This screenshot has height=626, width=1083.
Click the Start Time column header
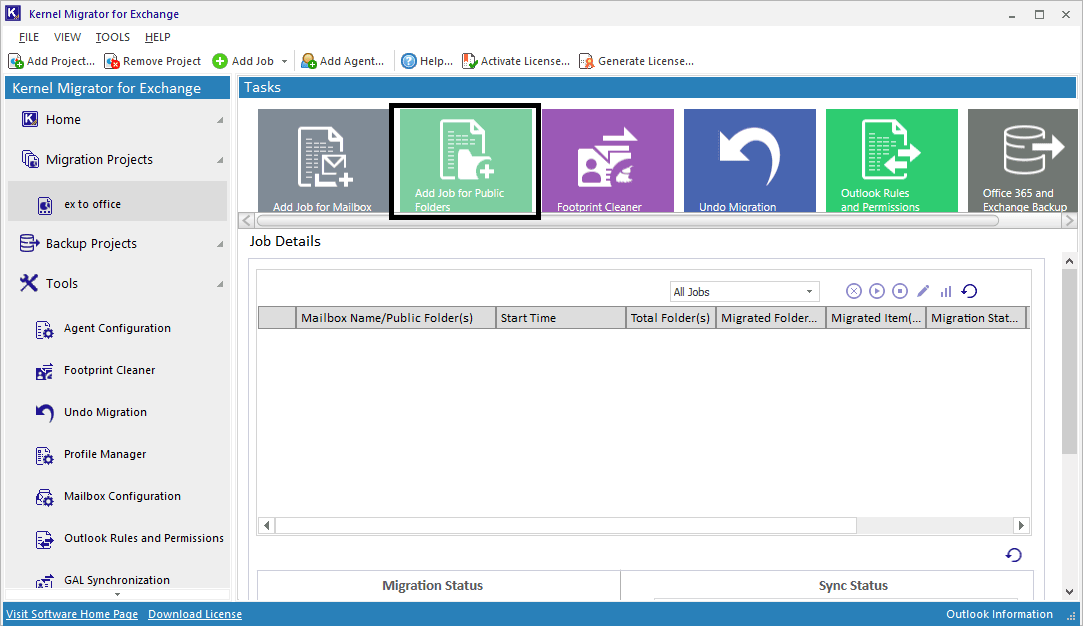click(561, 318)
